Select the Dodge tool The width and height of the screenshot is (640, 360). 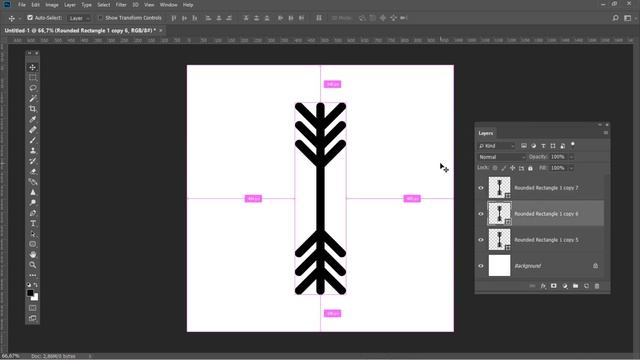(x=33, y=202)
